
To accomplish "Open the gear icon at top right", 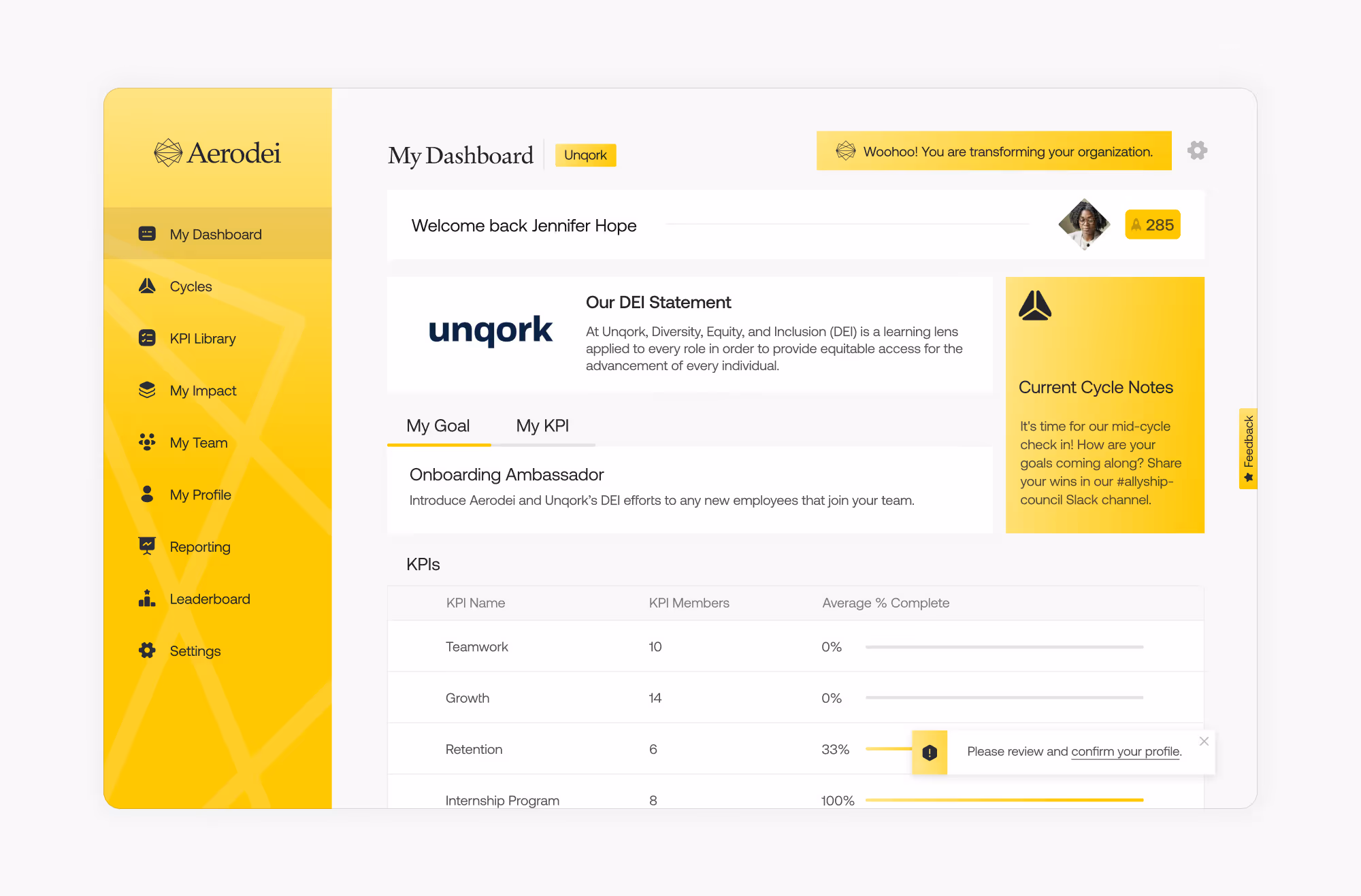I will tap(1197, 150).
